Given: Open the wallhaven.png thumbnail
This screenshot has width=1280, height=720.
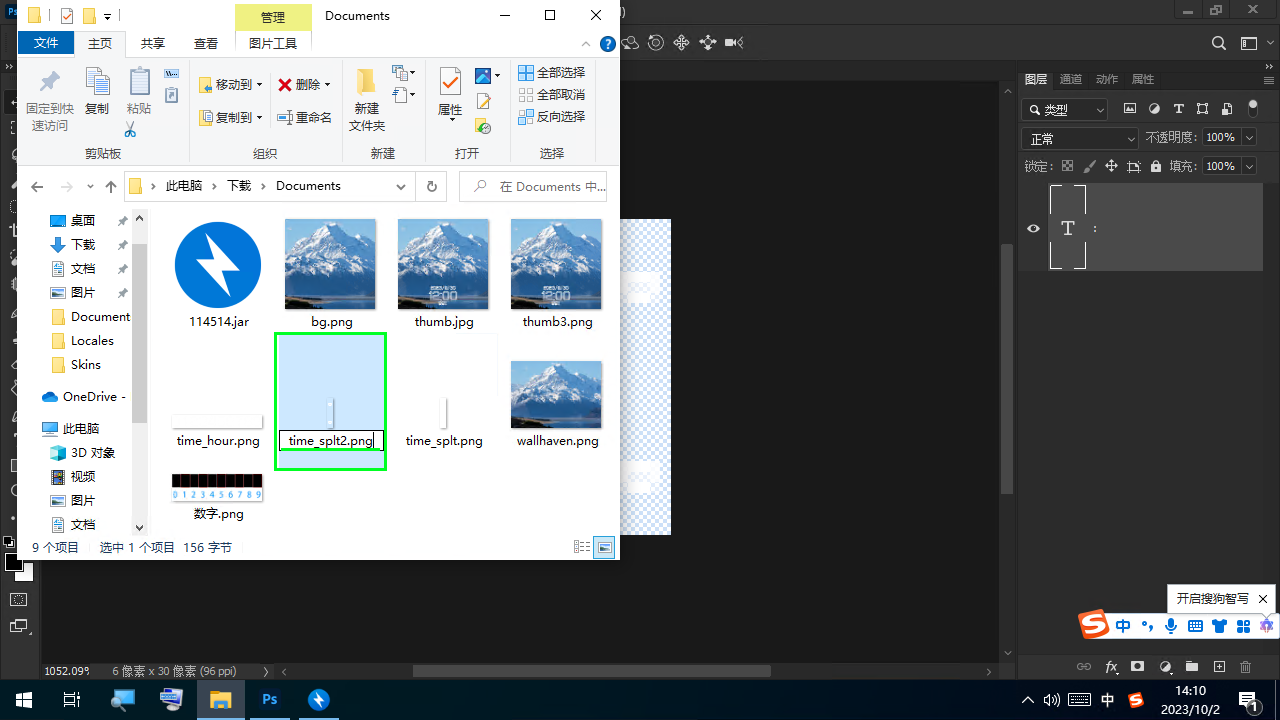Looking at the screenshot, I should tap(556, 395).
